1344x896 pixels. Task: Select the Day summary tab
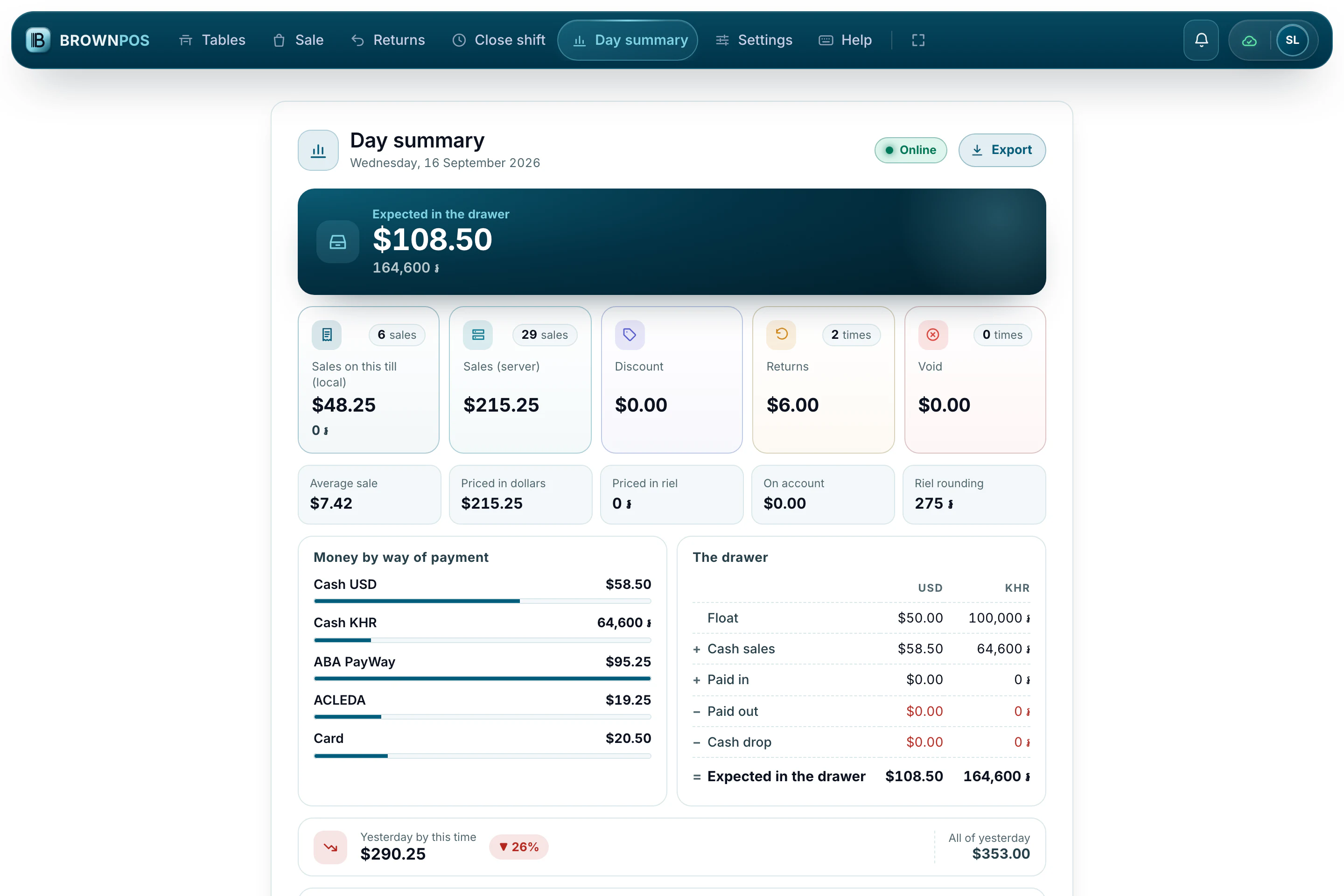point(627,40)
